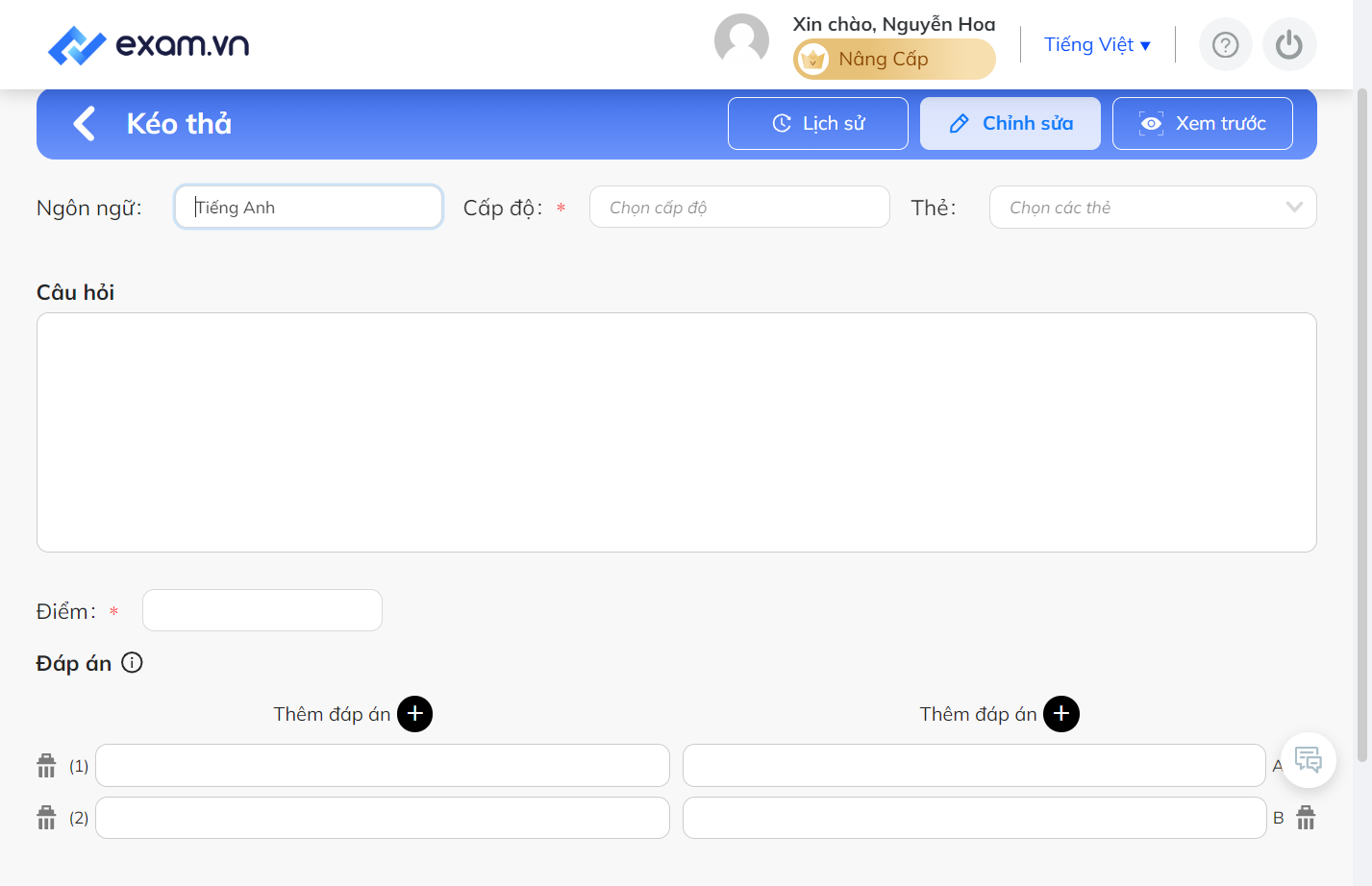Click the answer (2) left input field
This screenshot has height=886, width=1372.
383,818
